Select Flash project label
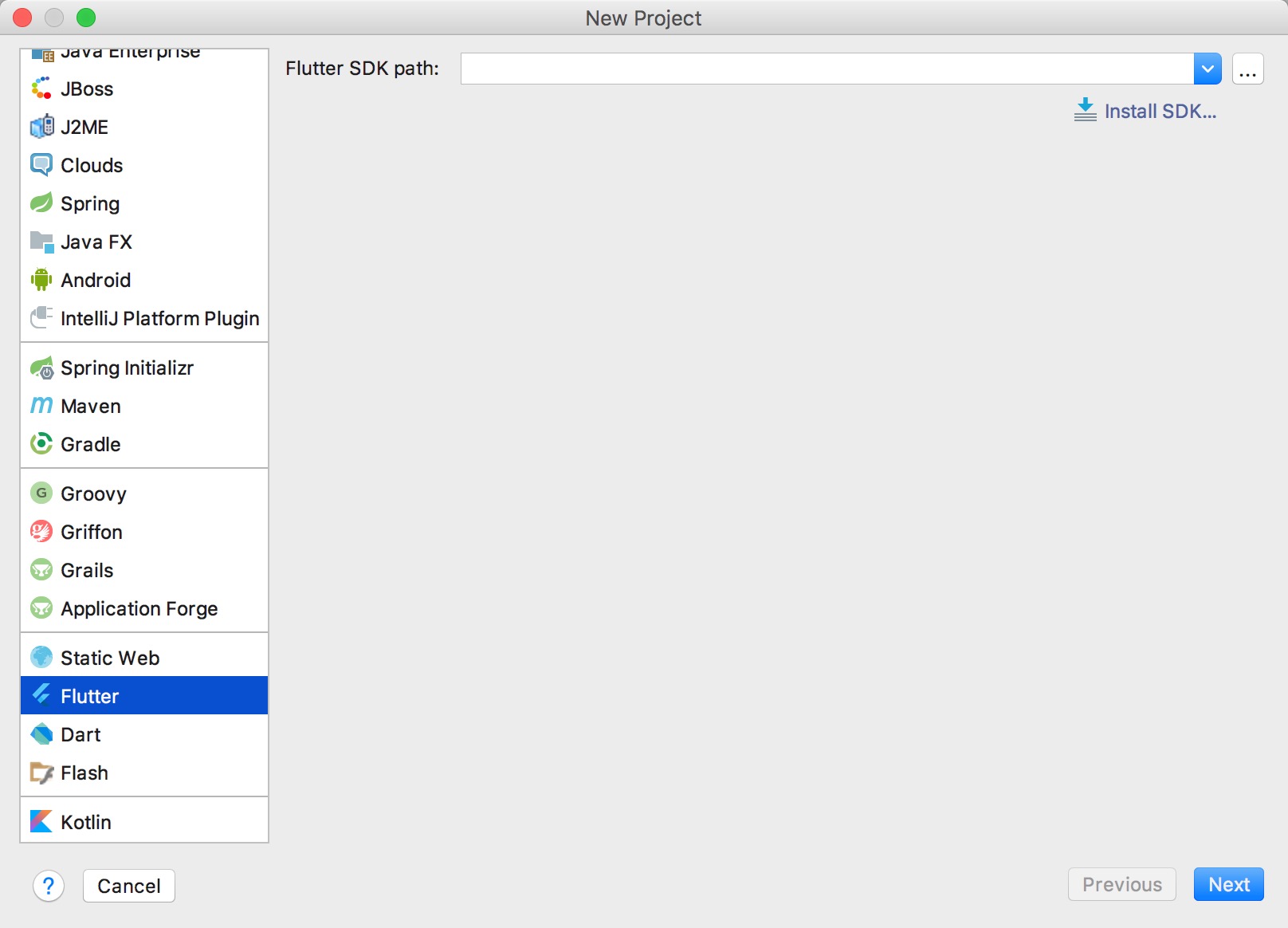Screen dimensions: 1288x928 tap(84, 773)
